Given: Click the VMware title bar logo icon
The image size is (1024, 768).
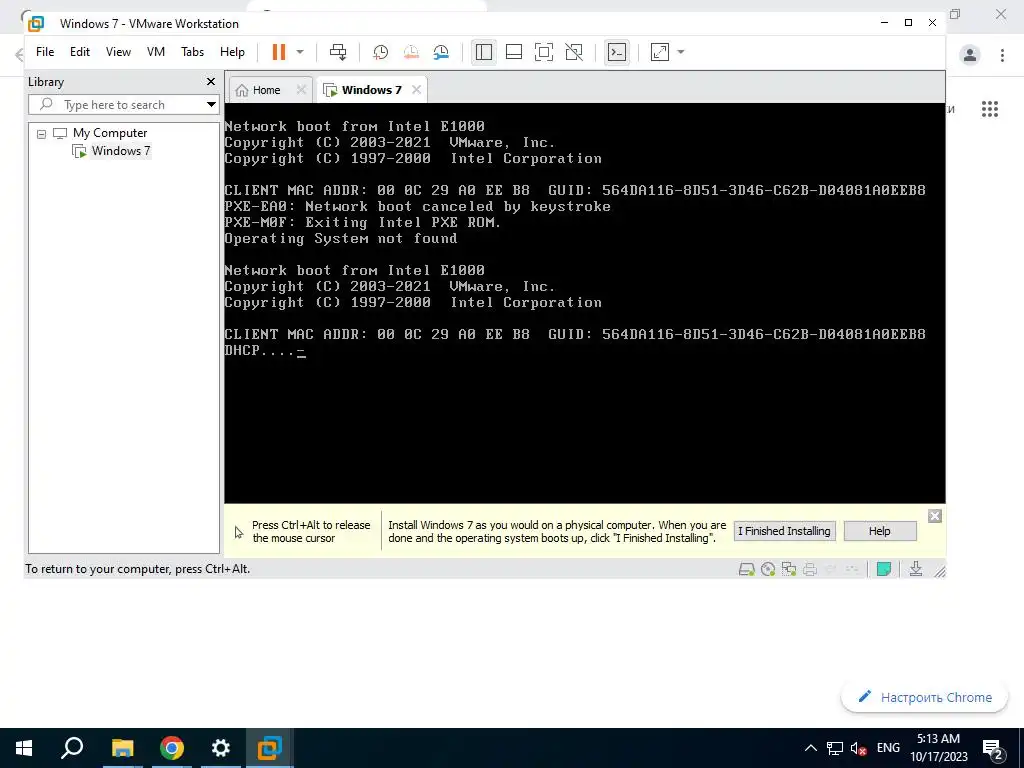Looking at the screenshot, I should [36, 24].
